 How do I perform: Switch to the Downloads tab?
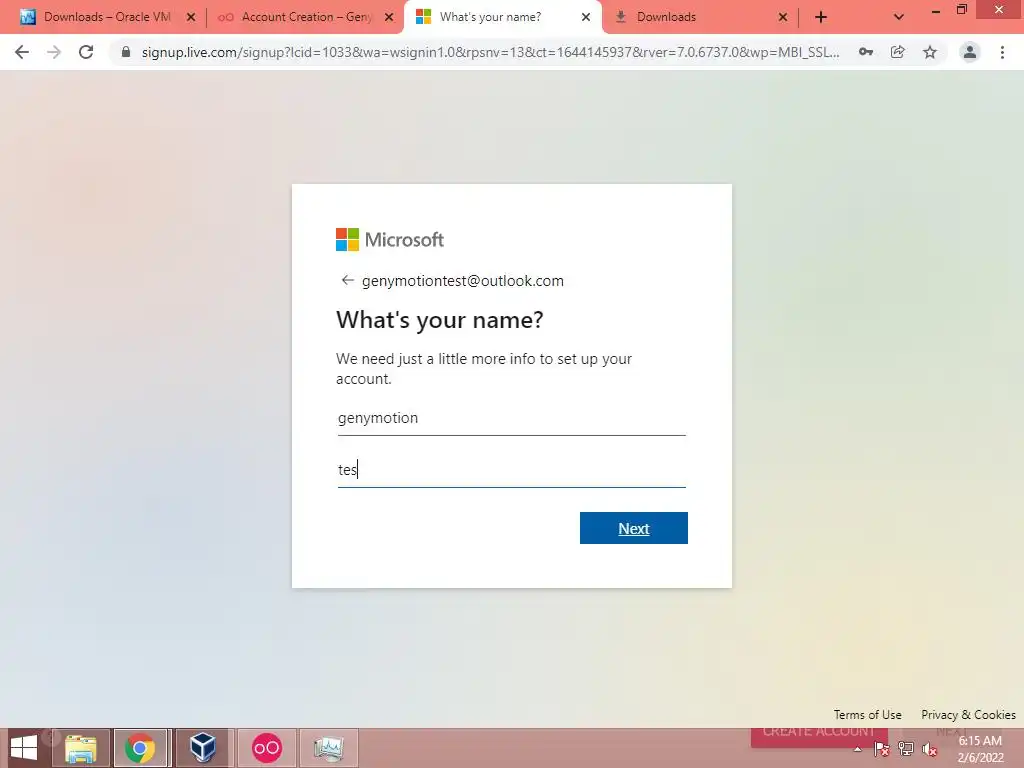point(699,17)
